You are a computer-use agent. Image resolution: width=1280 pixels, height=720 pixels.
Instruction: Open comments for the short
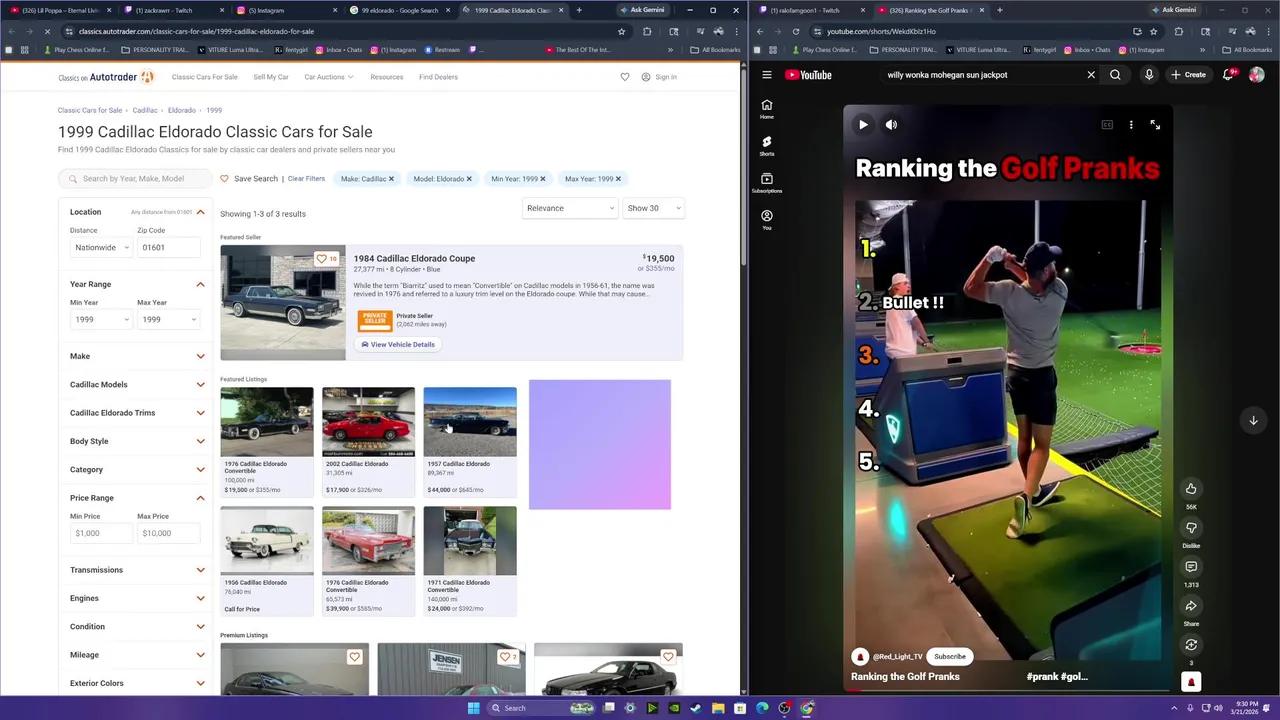(1191, 567)
